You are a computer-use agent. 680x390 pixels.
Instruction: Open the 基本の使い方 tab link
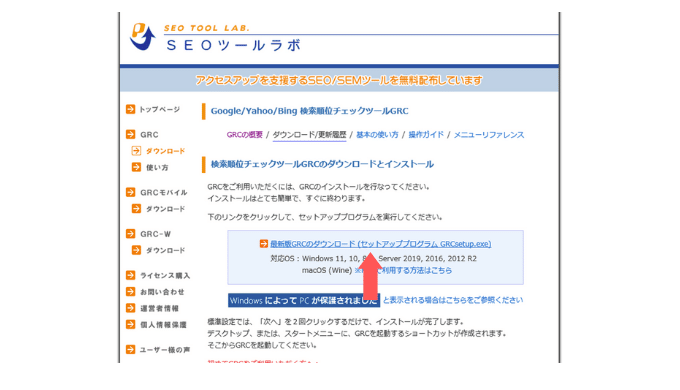pos(377,135)
